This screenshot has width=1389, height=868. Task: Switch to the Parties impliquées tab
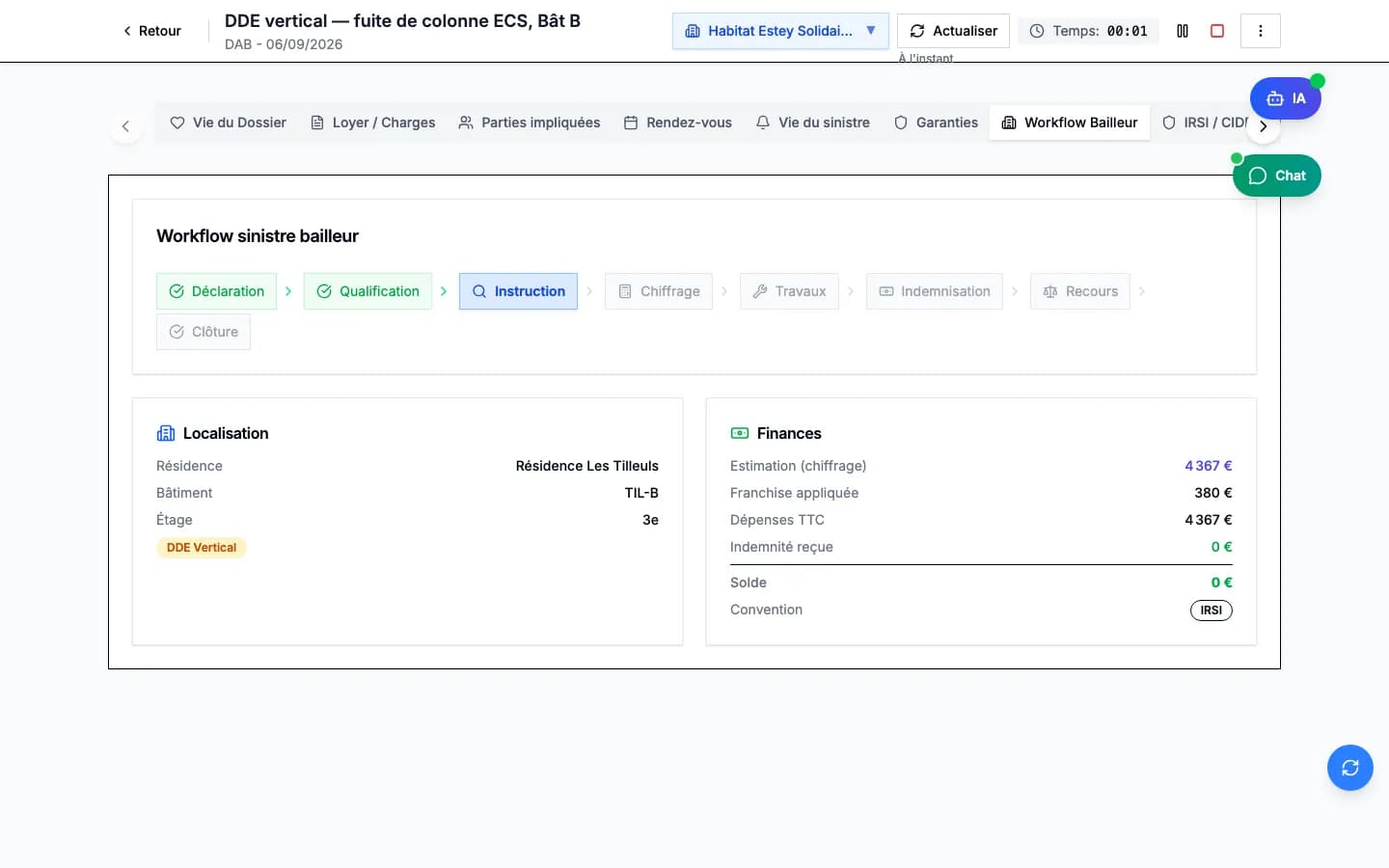530,122
